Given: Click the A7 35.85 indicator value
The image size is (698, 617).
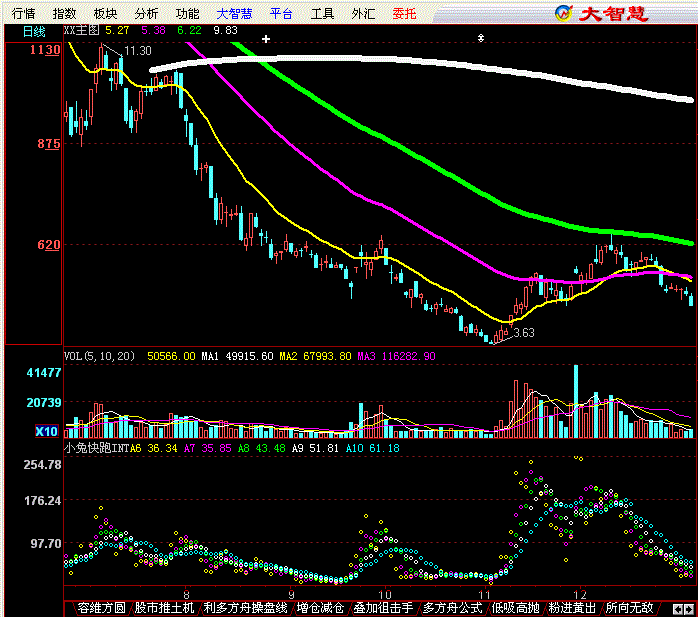Looking at the screenshot, I should (207, 448).
